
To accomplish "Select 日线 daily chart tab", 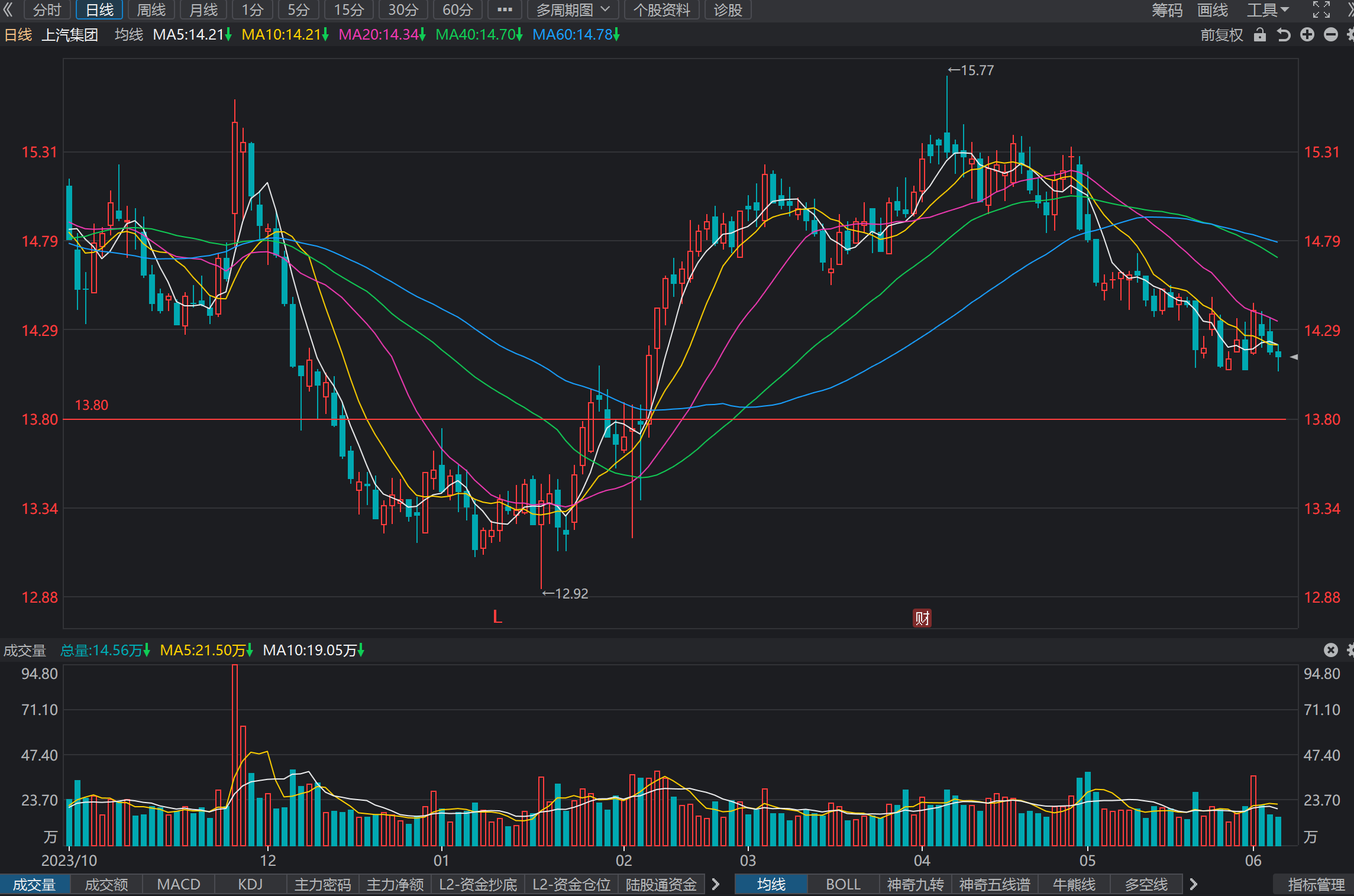I will tap(99, 9).
